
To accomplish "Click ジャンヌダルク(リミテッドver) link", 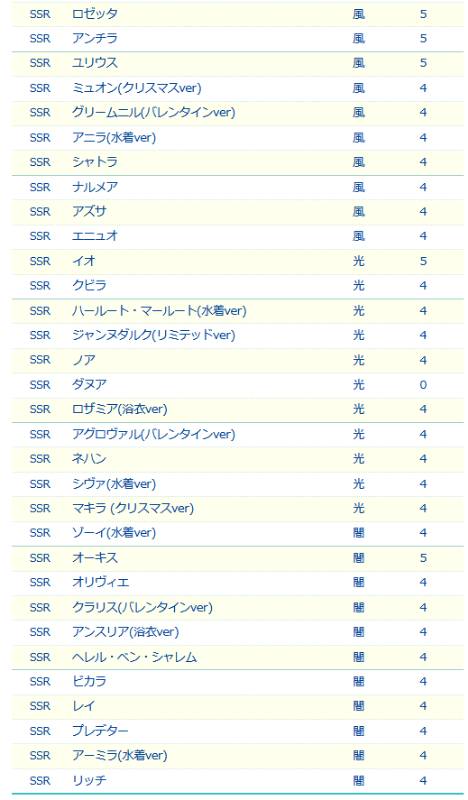I will [154, 335].
